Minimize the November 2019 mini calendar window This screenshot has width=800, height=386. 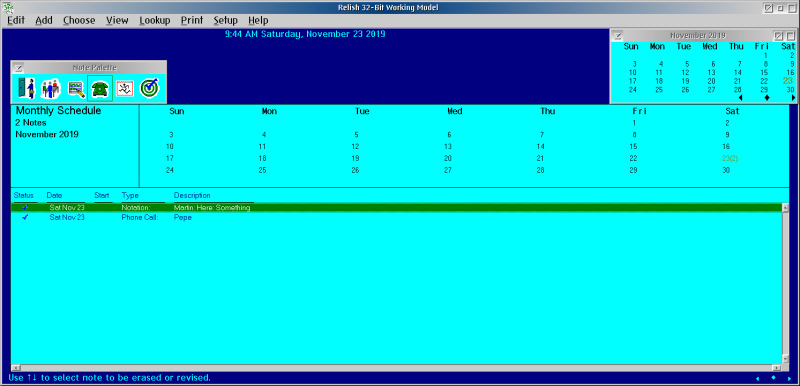pos(779,36)
